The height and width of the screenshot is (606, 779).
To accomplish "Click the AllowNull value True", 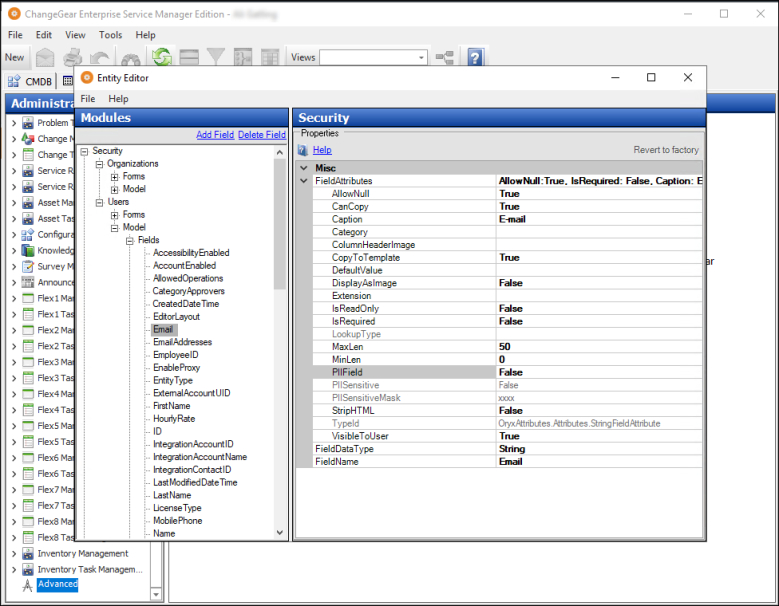I will (600, 194).
